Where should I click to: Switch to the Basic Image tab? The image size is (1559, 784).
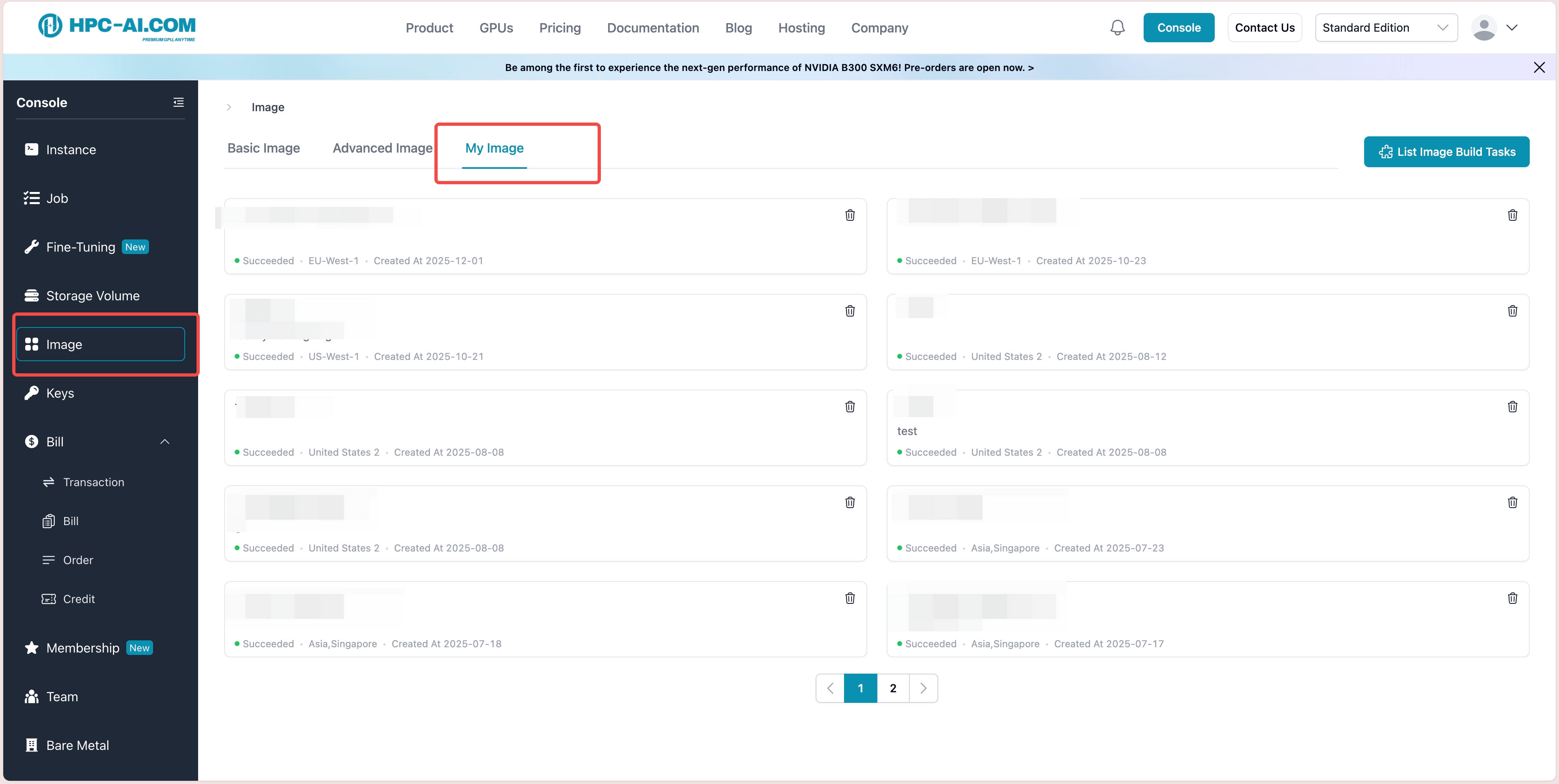click(x=263, y=148)
